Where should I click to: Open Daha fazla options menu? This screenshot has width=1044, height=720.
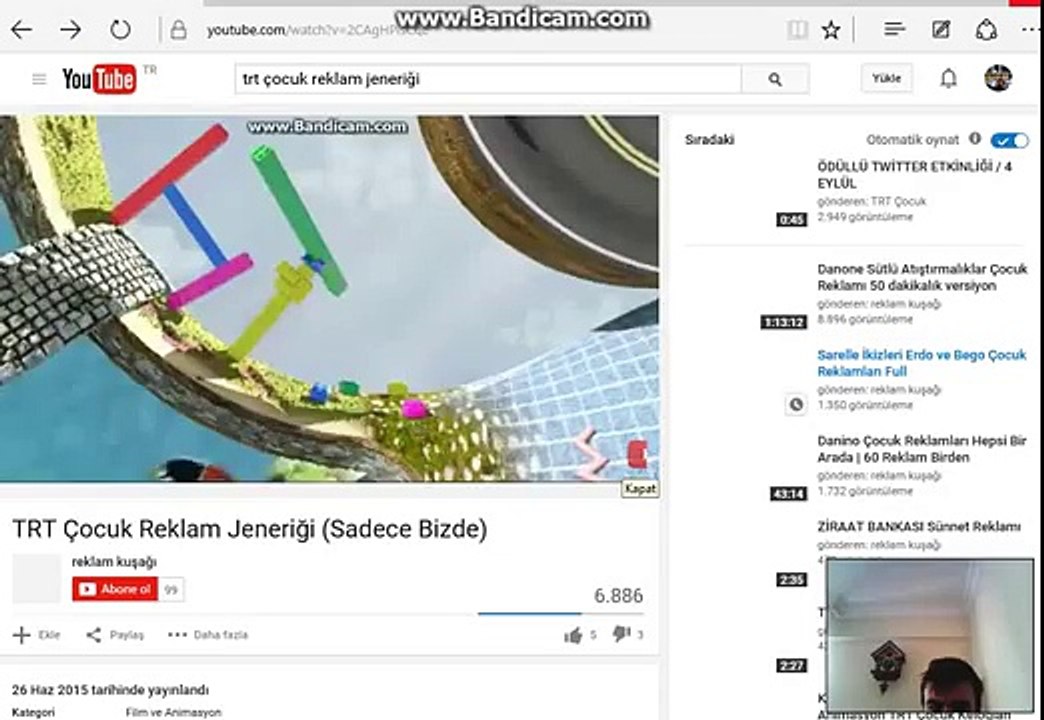[x=208, y=635]
